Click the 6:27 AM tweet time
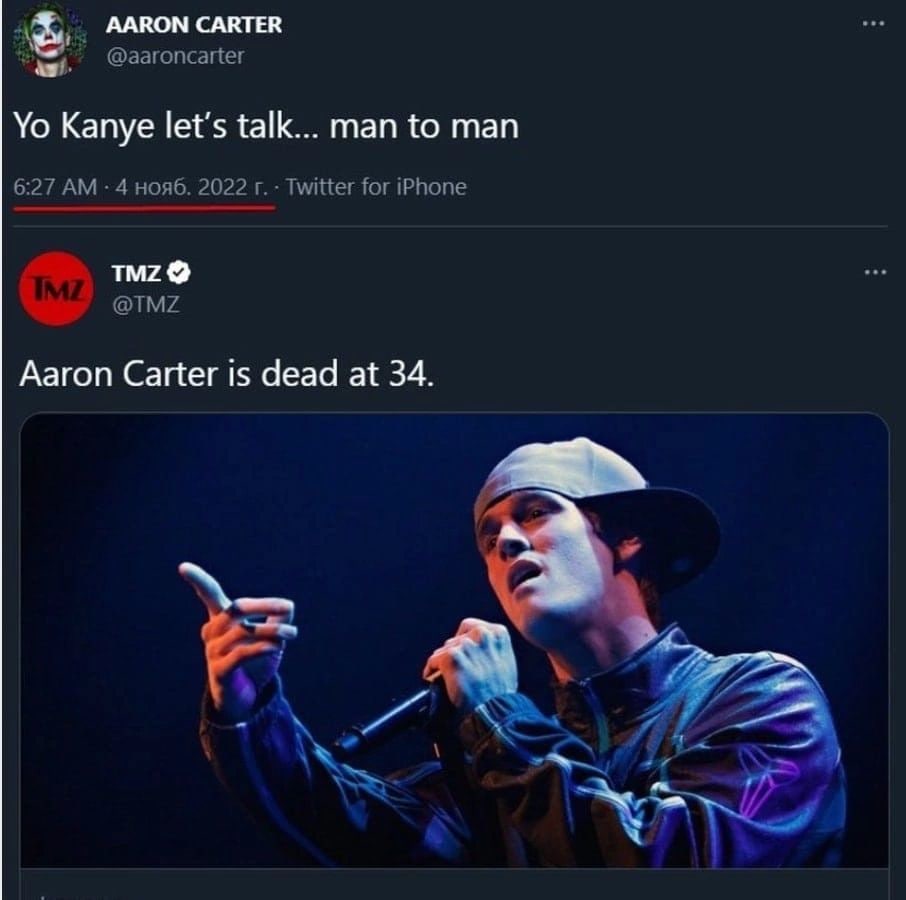 click(55, 186)
